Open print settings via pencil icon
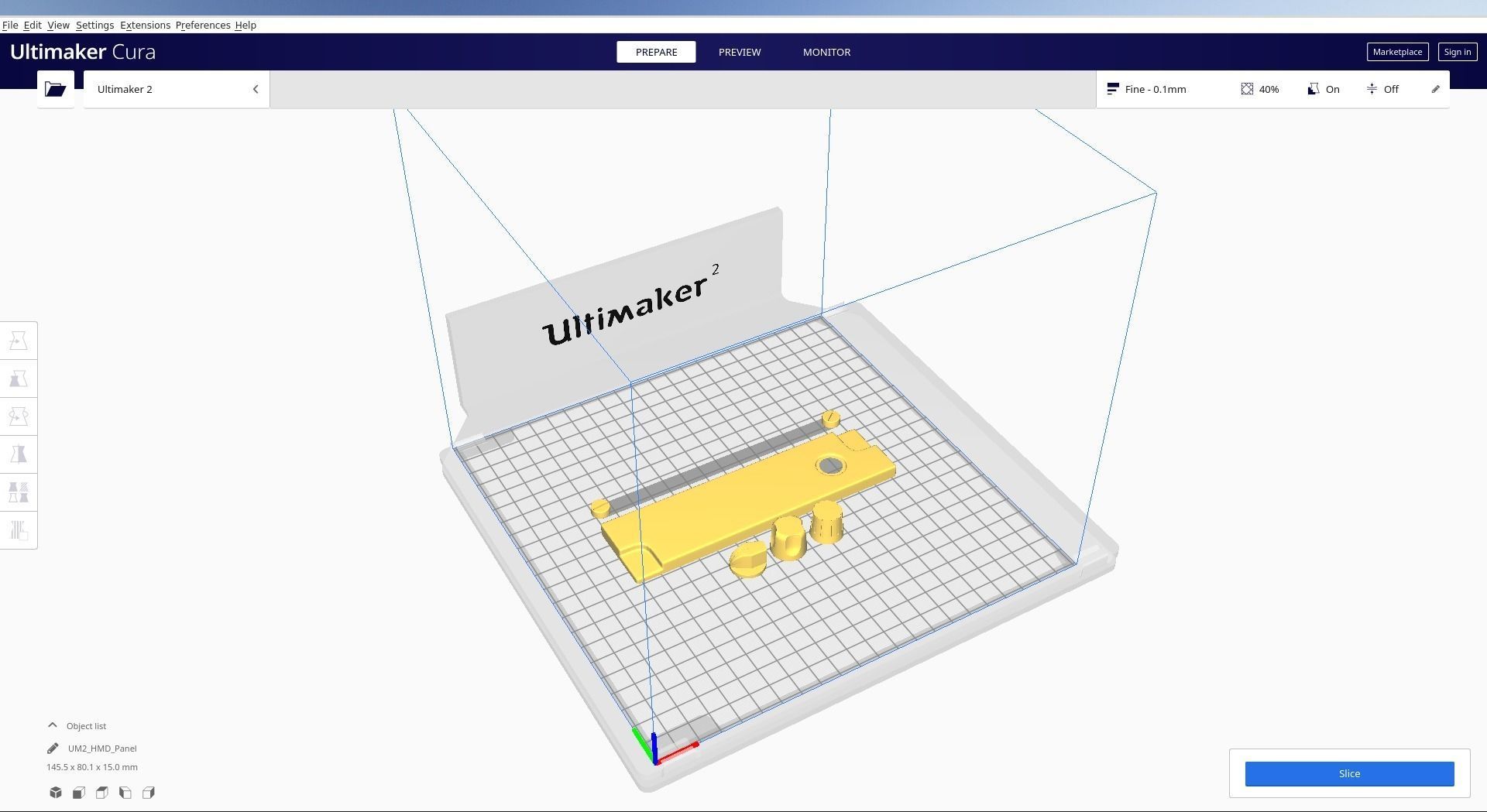 pyautogui.click(x=1435, y=89)
